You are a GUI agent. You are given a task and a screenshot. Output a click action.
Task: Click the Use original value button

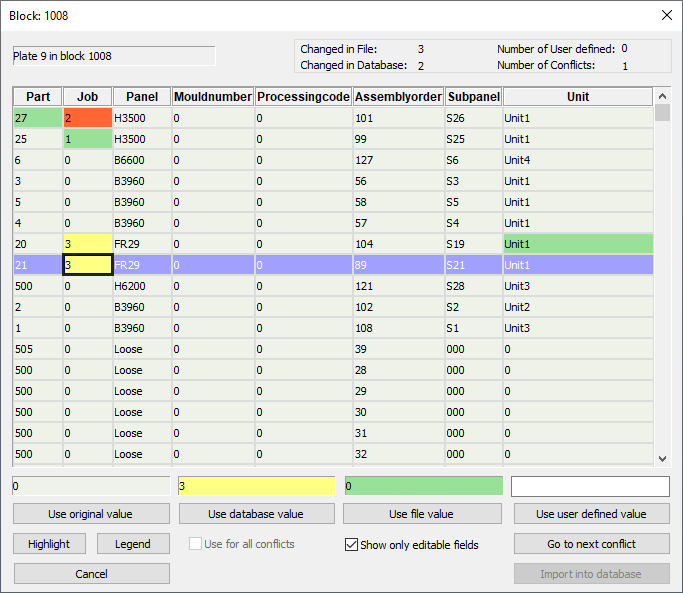click(x=91, y=514)
